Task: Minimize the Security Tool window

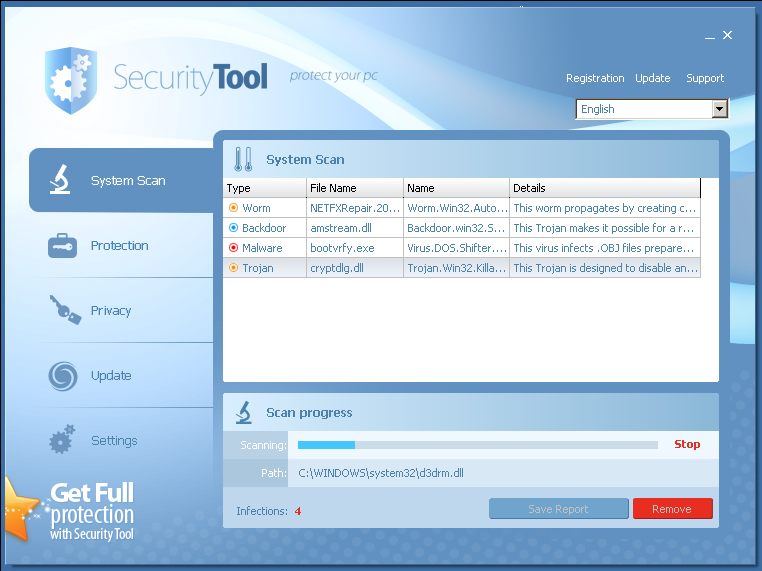Action: coord(710,36)
